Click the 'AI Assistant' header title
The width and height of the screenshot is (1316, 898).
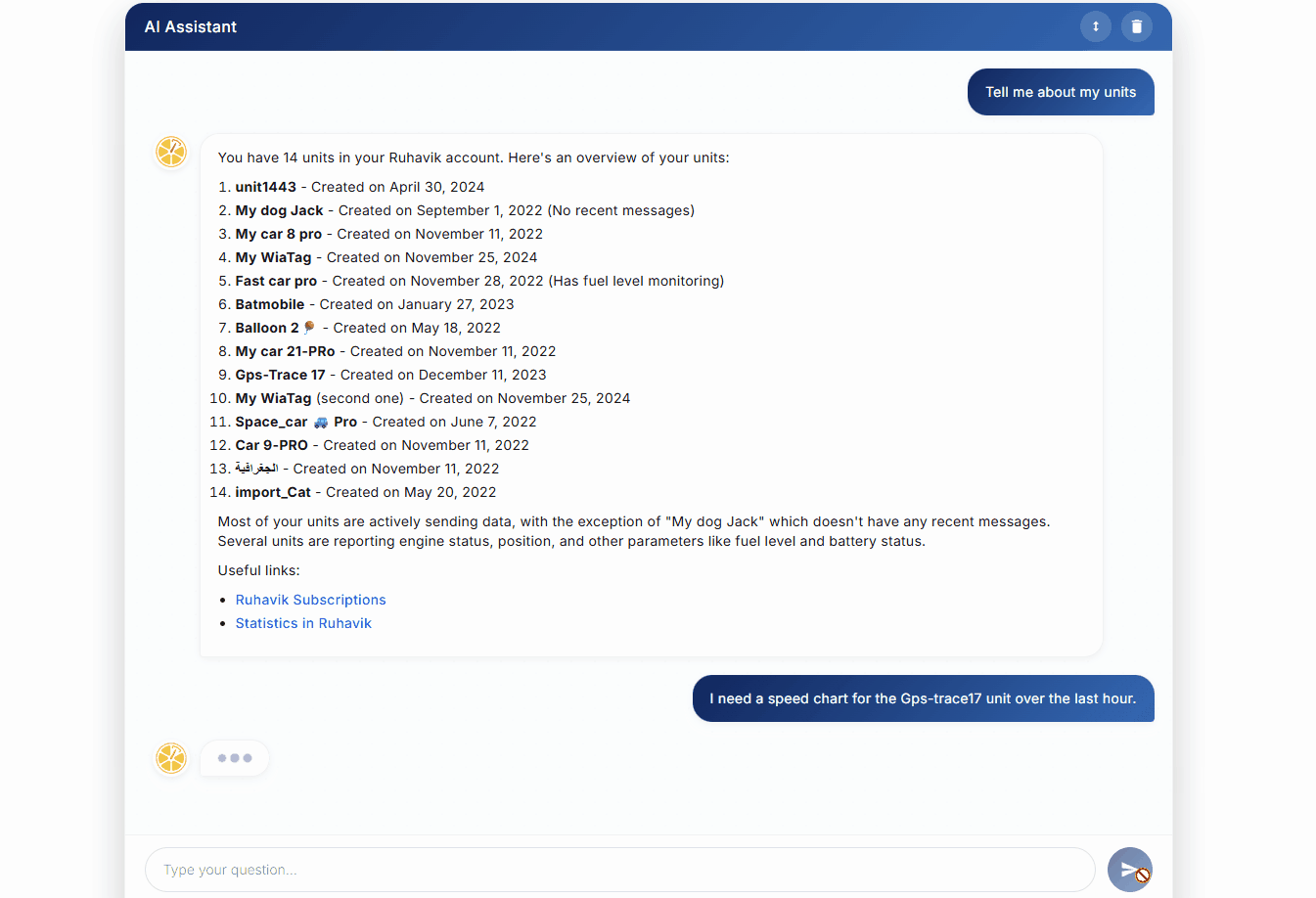191,27
